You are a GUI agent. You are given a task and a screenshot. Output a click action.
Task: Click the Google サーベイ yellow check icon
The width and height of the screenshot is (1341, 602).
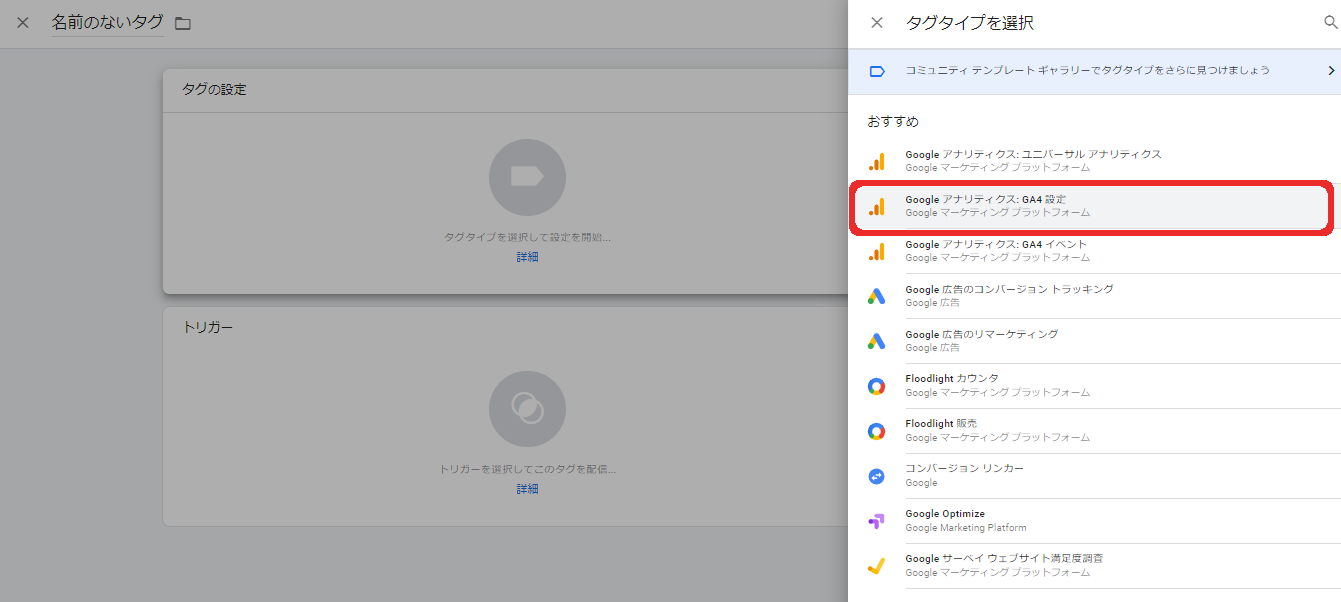pyautogui.click(x=876, y=566)
